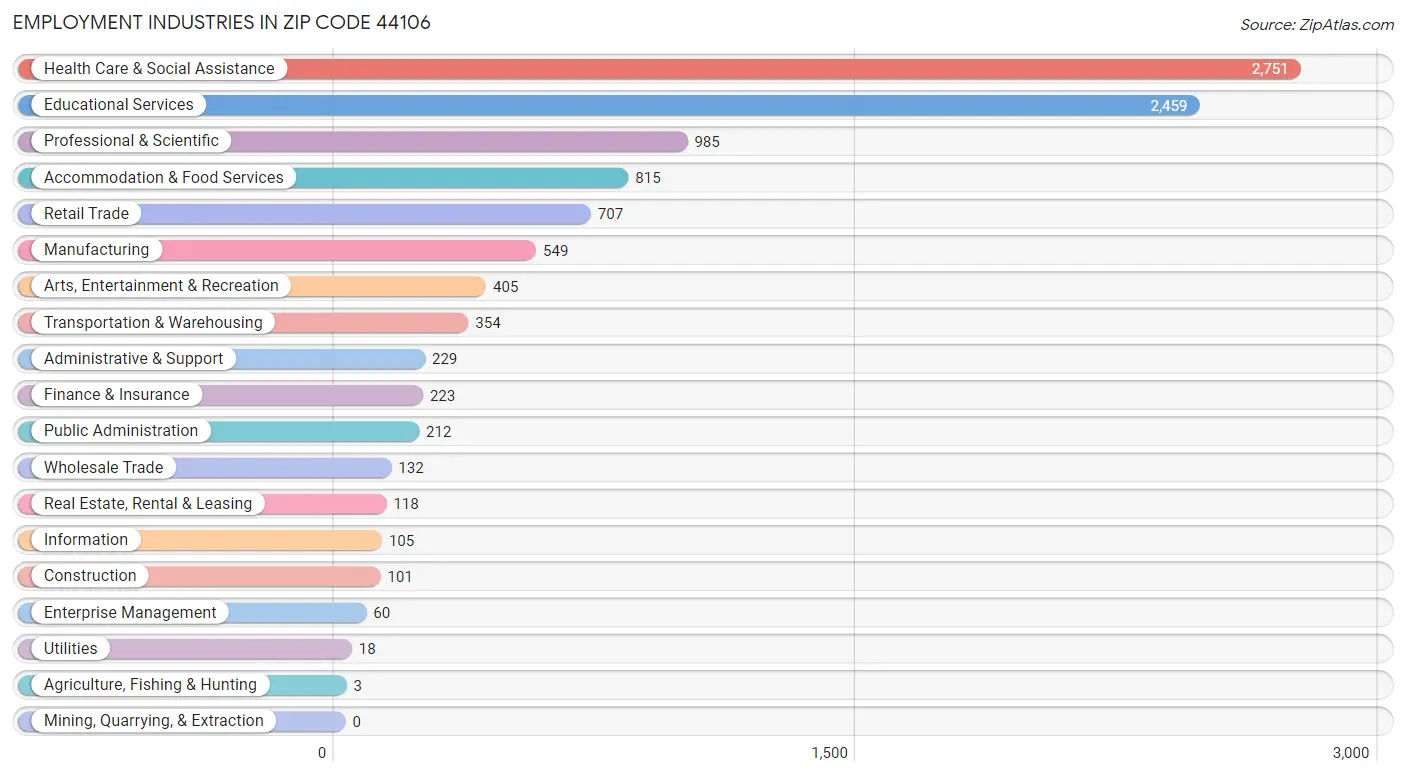Viewport: 1406px width, 776px height.
Task: Click the Retail Trade label
Action: (86, 214)
